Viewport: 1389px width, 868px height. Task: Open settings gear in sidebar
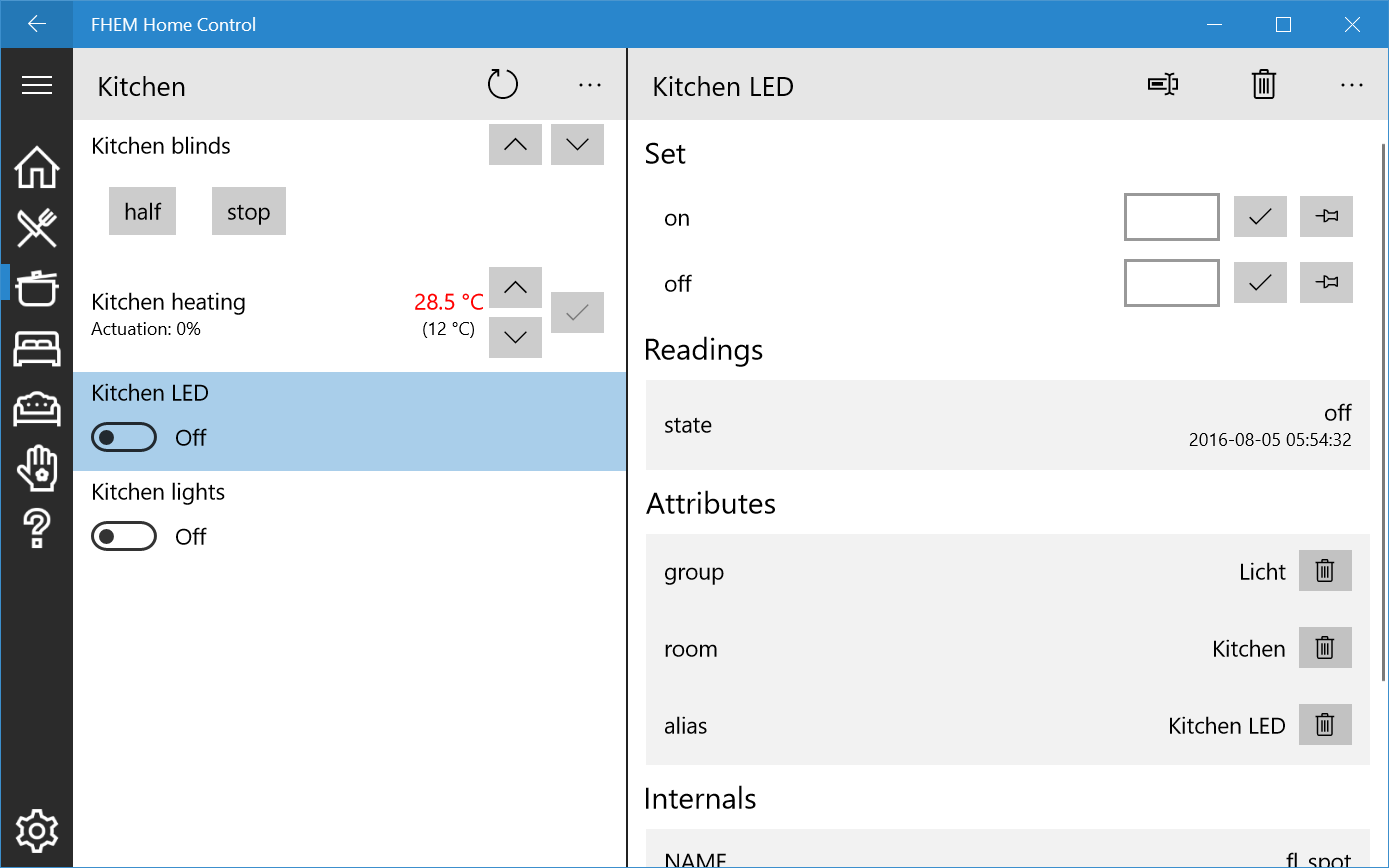(x=37, y=830)
